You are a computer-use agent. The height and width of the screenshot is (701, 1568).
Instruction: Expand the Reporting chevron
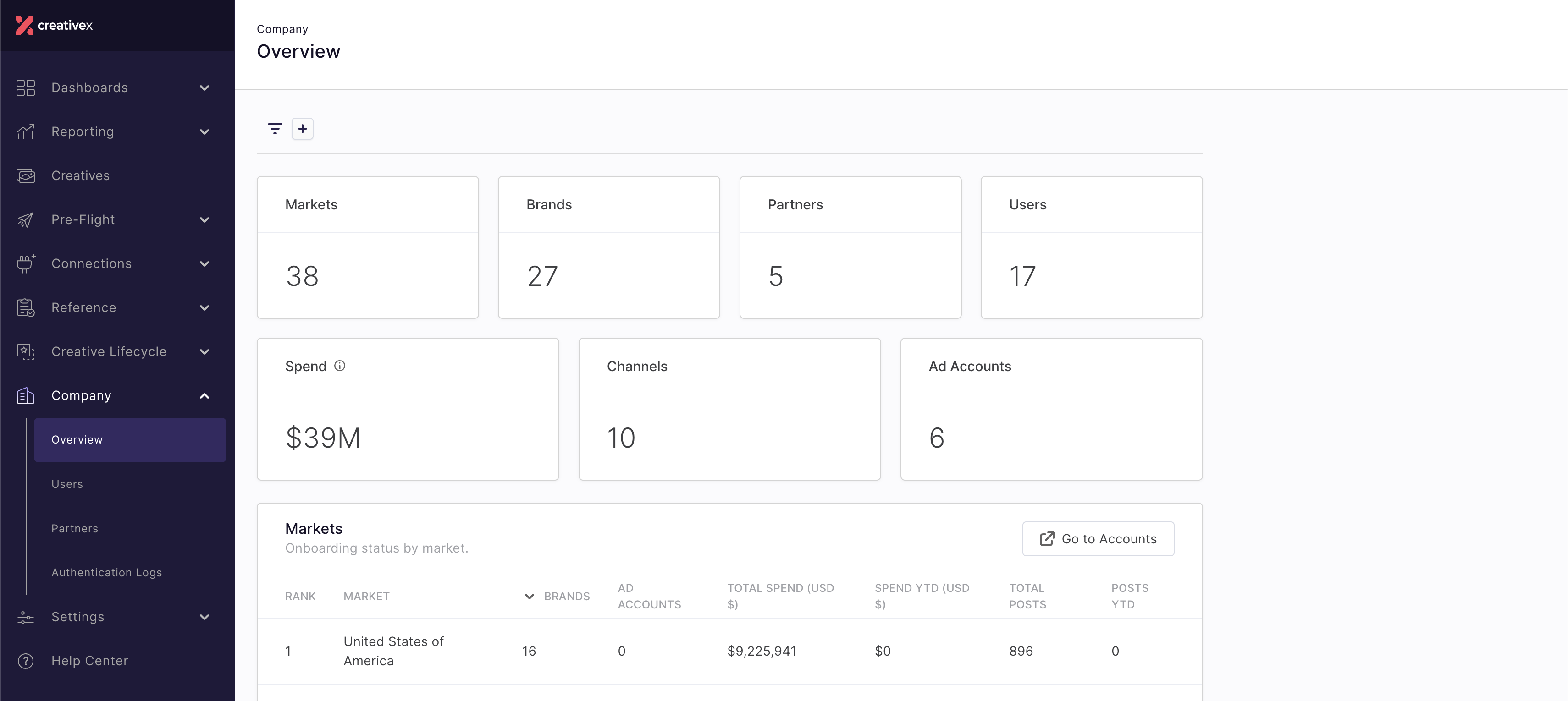coord(204,131)
